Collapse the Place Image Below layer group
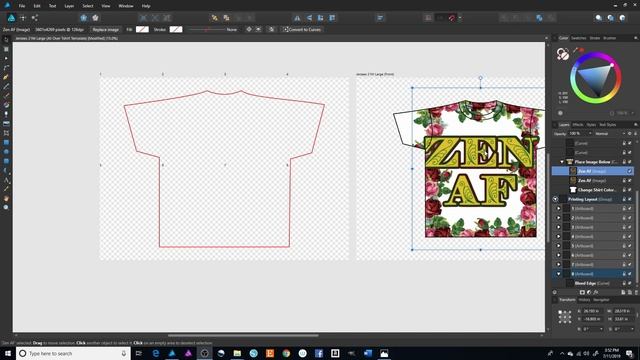 [x=562, y=162]
